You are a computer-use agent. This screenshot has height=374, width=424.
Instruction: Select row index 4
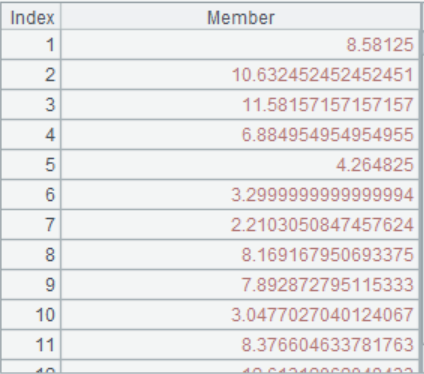(31, 135)
